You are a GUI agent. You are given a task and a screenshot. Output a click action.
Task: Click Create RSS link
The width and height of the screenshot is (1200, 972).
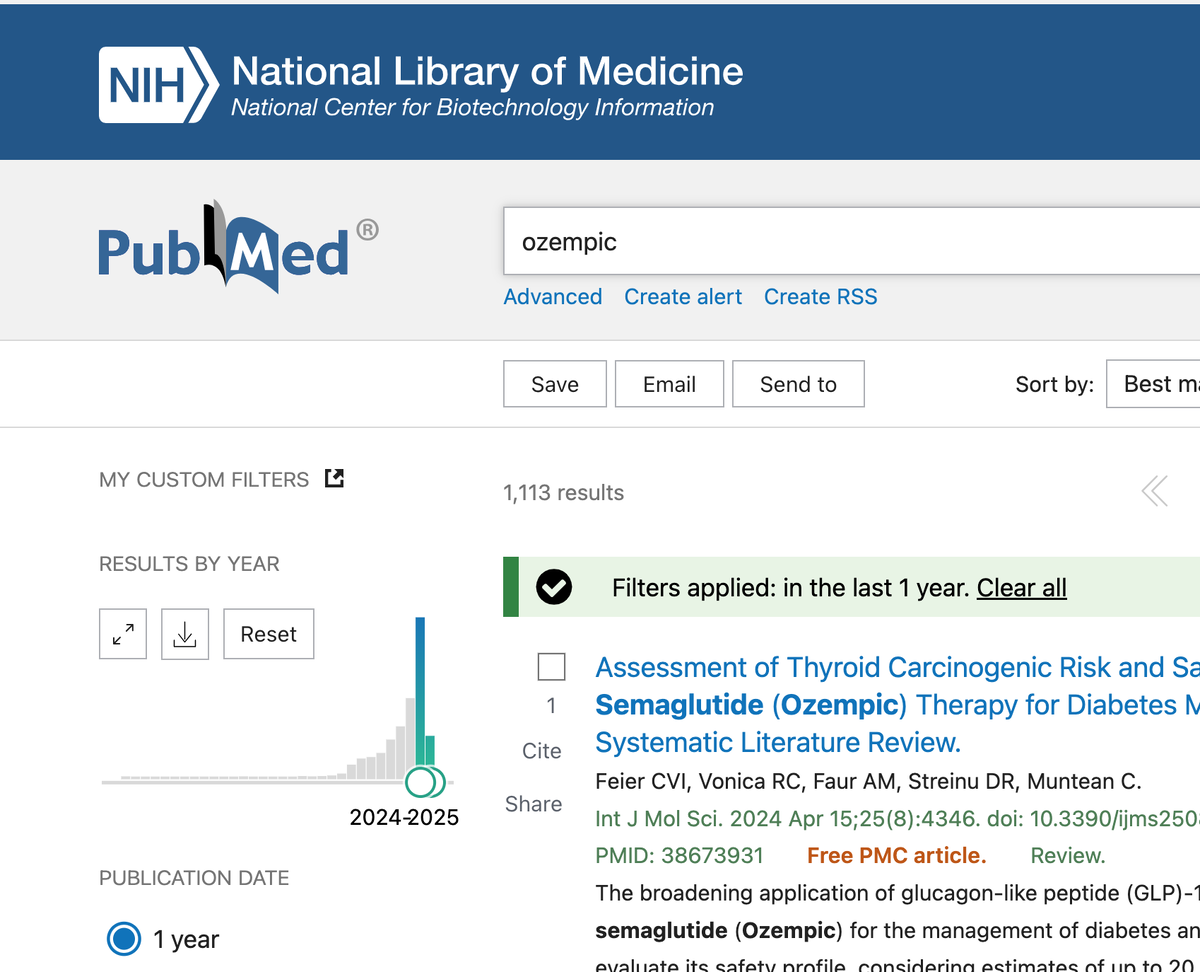821,297
